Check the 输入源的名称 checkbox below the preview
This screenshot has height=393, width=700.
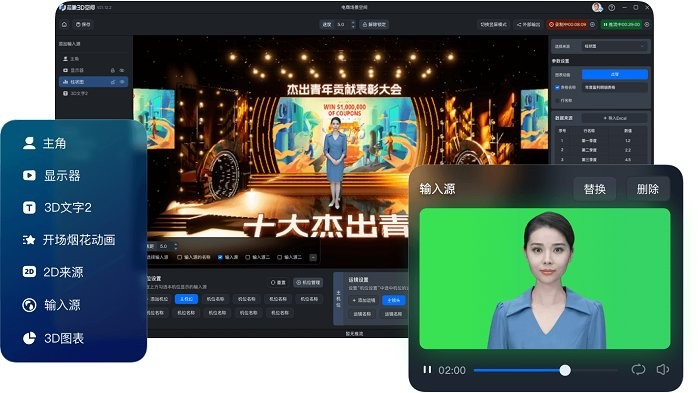tap(179, 257)
